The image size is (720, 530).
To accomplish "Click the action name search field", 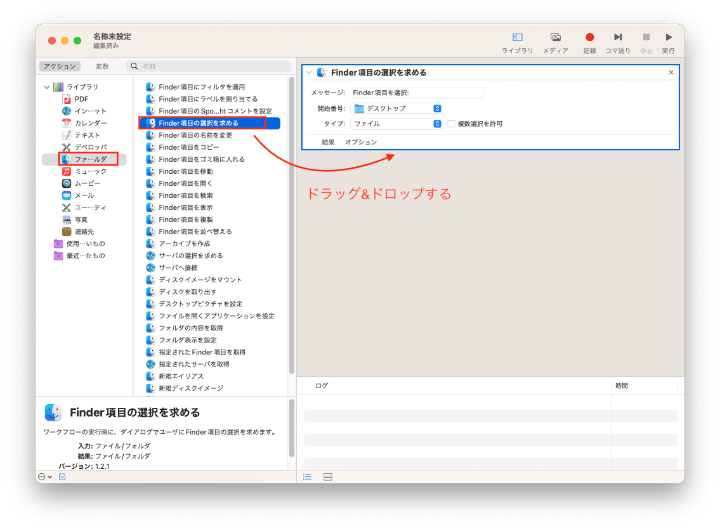I will (208, 66).
